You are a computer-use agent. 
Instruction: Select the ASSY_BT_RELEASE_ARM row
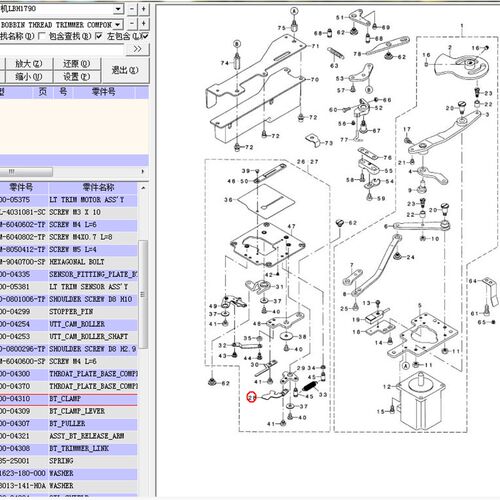pyautogui.click(x=68, y=436)
